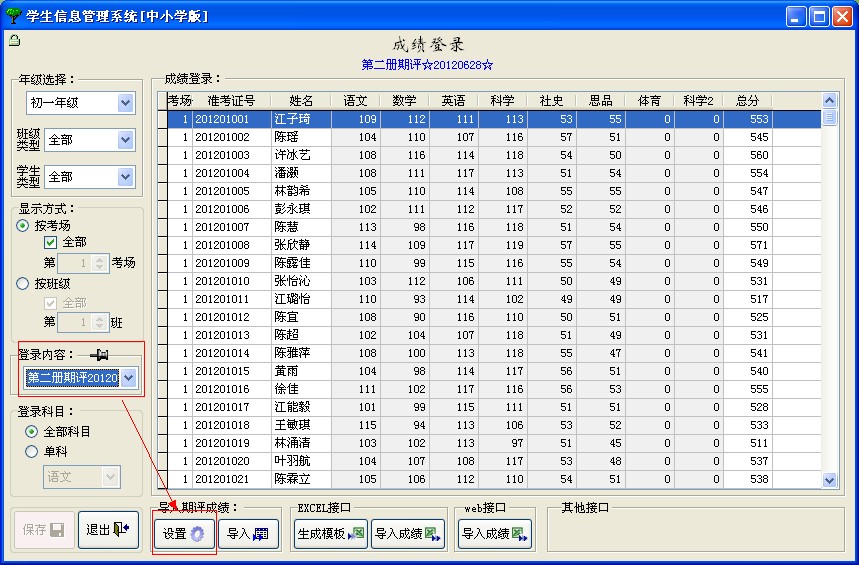Click the disabled 保存 save button
Screen dimensions: 859x565
click(43, 529)
